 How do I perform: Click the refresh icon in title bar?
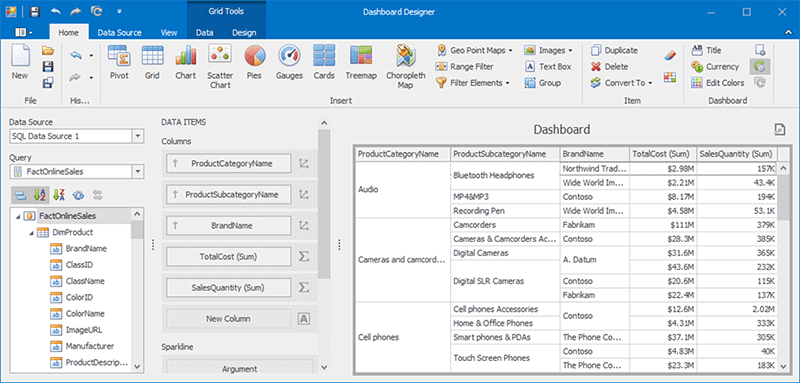(x=95, y=11)
